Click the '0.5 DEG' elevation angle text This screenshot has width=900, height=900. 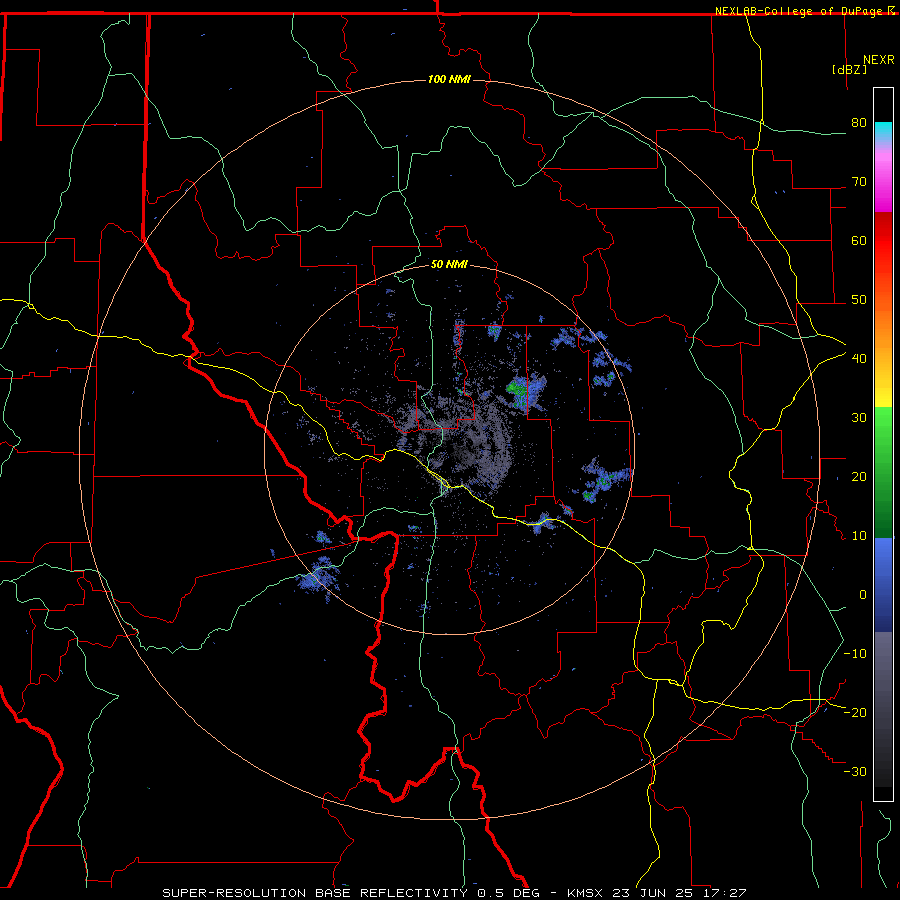coord(509,893)
